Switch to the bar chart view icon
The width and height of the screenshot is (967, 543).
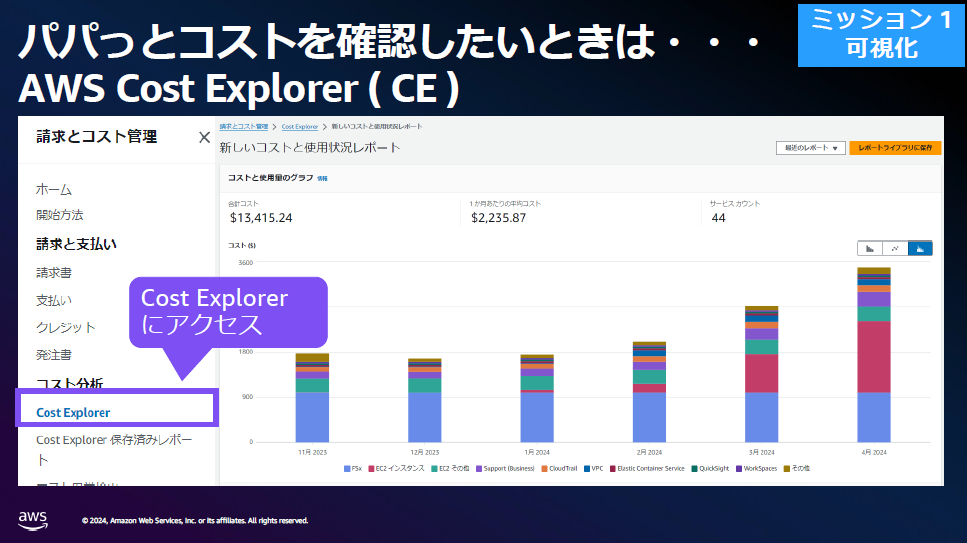[x=870, y=249]
